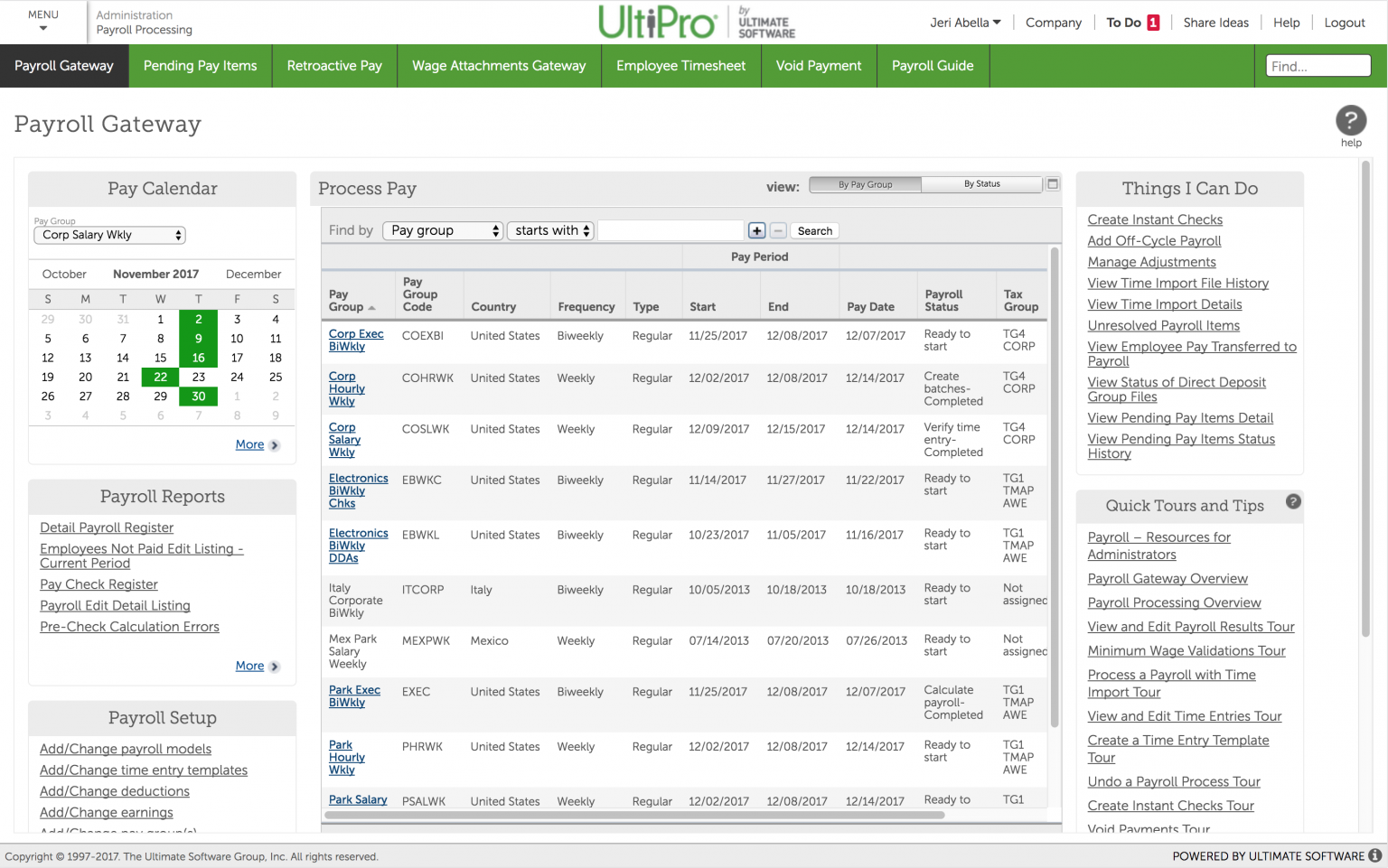Image resolution: width=1388 pixels, height=868 pixels.
Task: Click the red To Do notification badge
Action: point(1151,22)
